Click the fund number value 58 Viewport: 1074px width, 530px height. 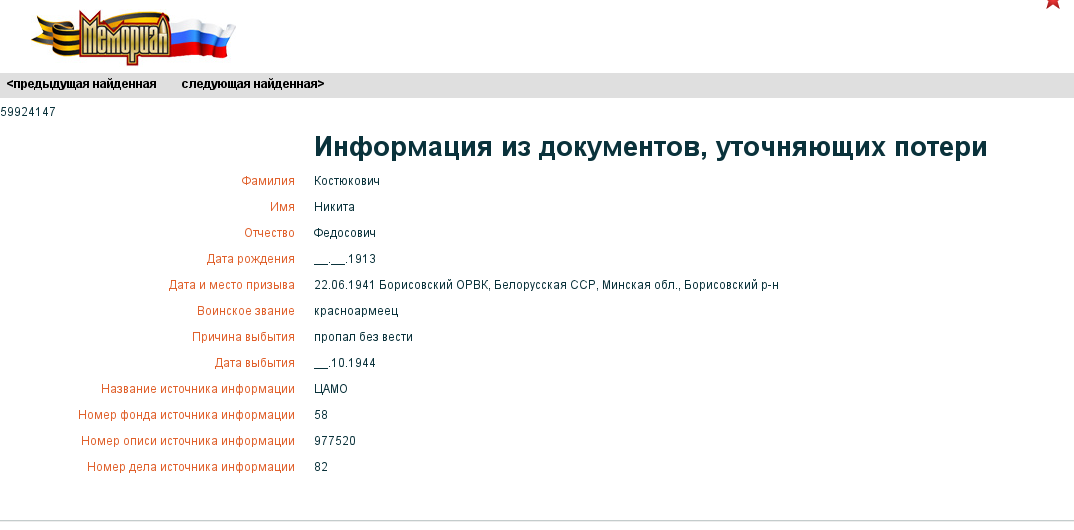click(321, 415)
